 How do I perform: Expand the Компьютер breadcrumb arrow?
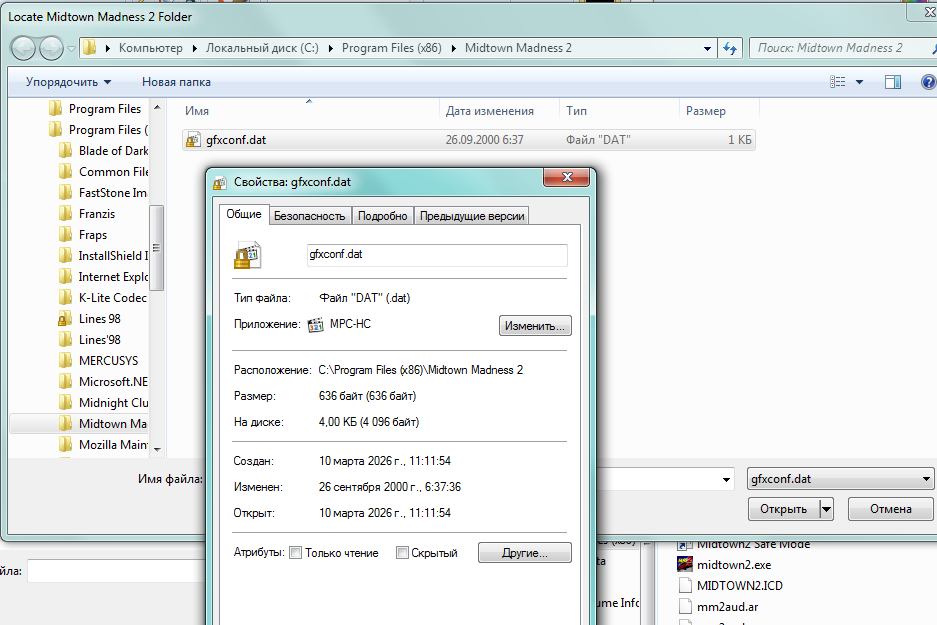point(195,48)
